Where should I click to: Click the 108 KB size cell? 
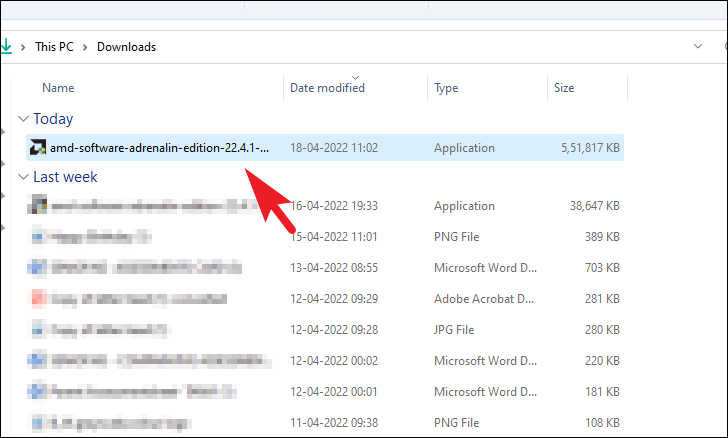pos(602,423)
